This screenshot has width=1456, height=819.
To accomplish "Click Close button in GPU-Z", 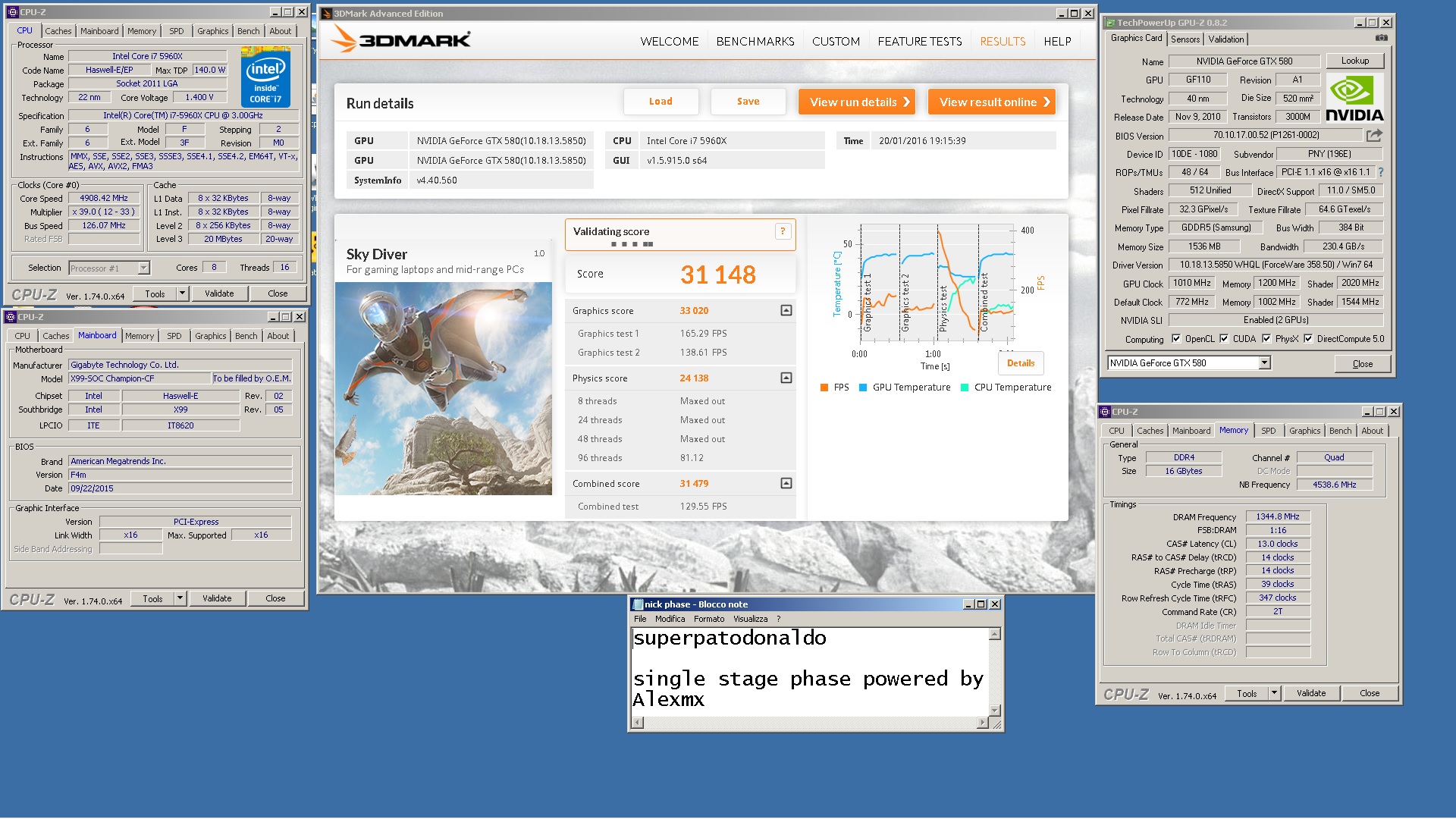I will (1362, 364).
